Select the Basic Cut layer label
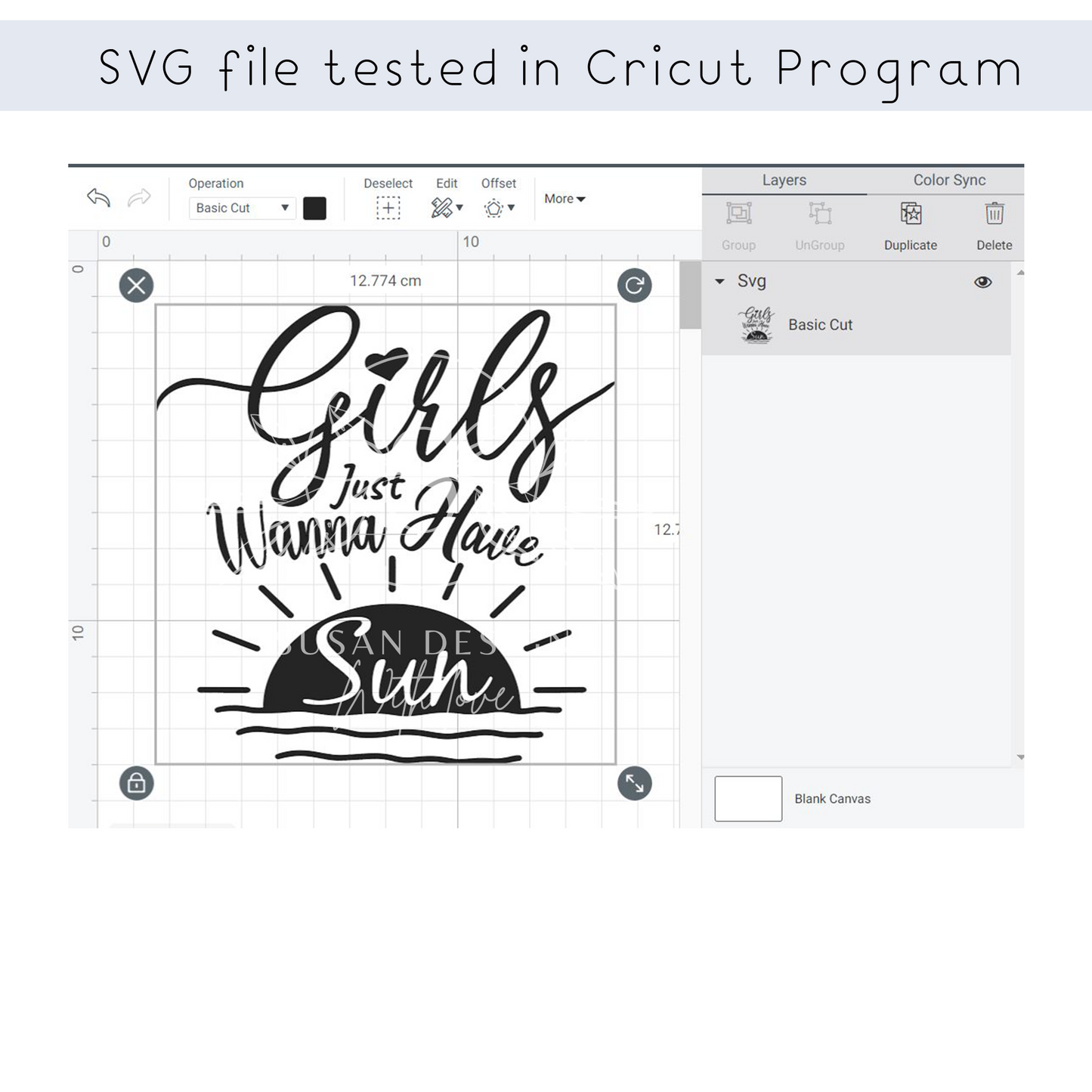 point(820,325)
